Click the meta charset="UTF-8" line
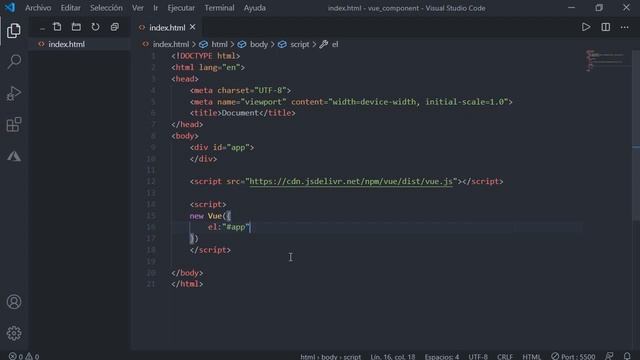 click(240, 90)
